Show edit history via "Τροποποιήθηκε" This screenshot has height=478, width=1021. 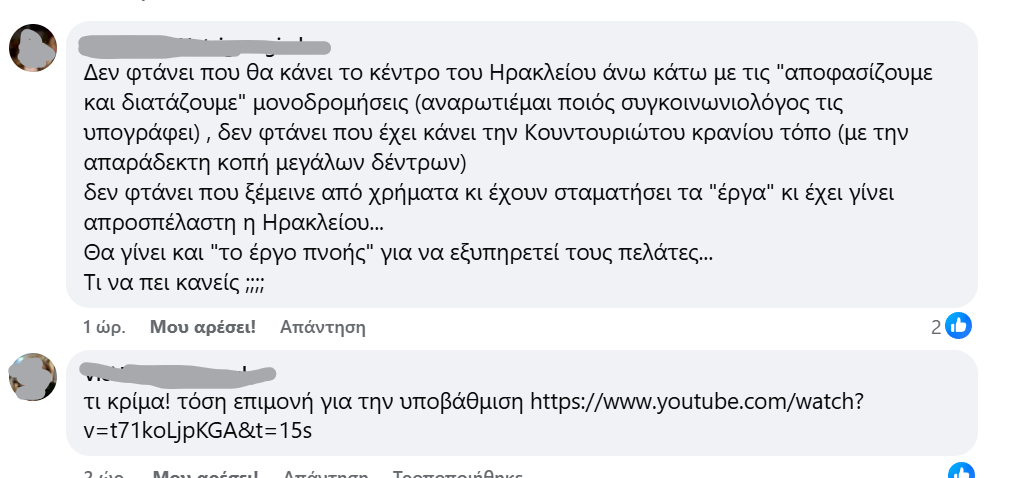point(457,474)
